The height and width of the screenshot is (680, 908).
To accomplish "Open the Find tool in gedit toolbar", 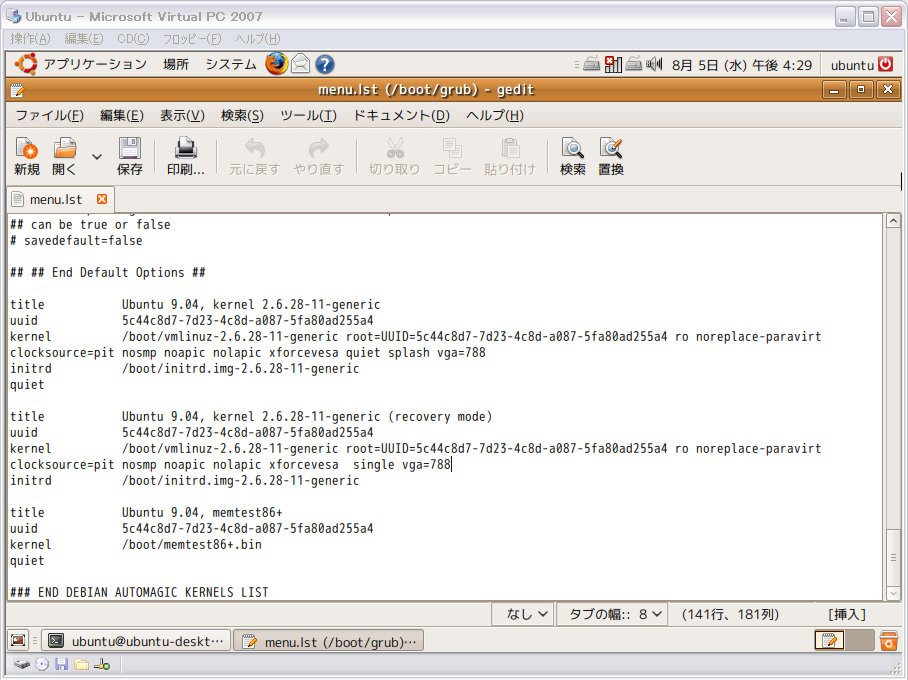I will point(573,156).
